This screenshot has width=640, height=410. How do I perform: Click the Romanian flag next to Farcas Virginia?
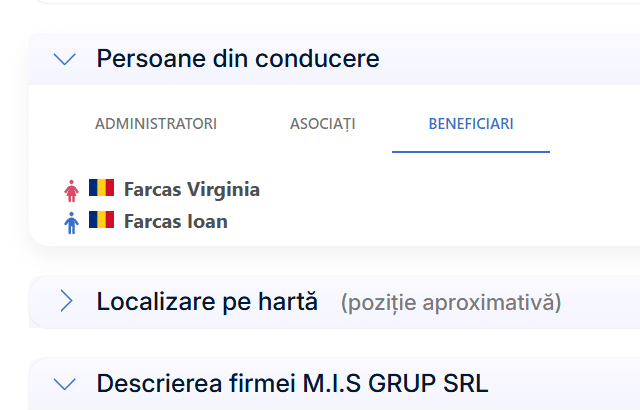[x=101, y=188]
